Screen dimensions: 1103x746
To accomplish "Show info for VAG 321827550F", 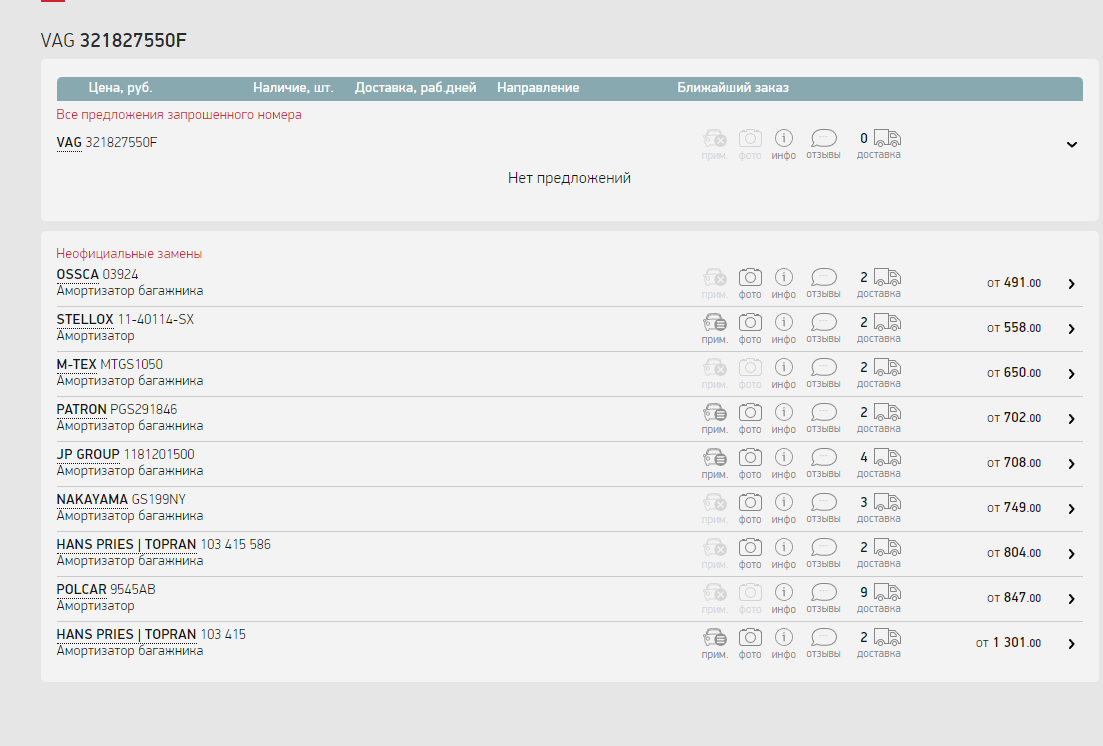I will click(x=784, y=144).
